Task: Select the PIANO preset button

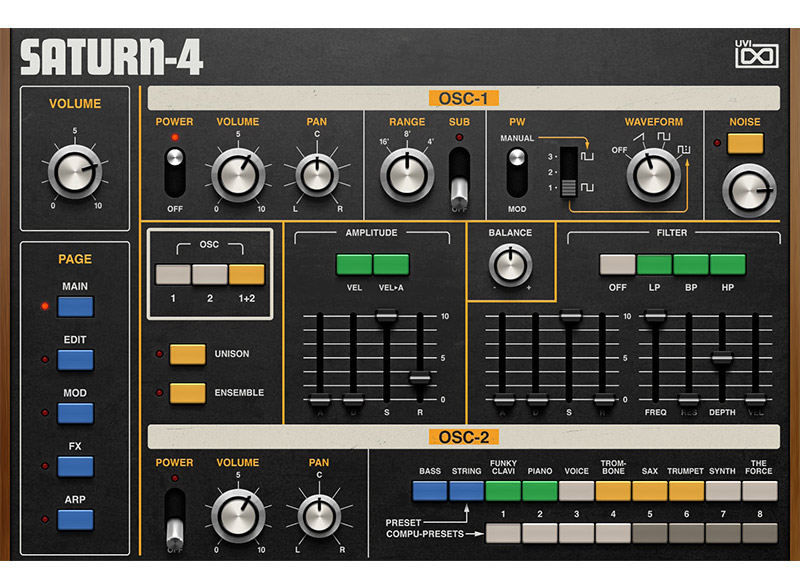Action: 540,491
